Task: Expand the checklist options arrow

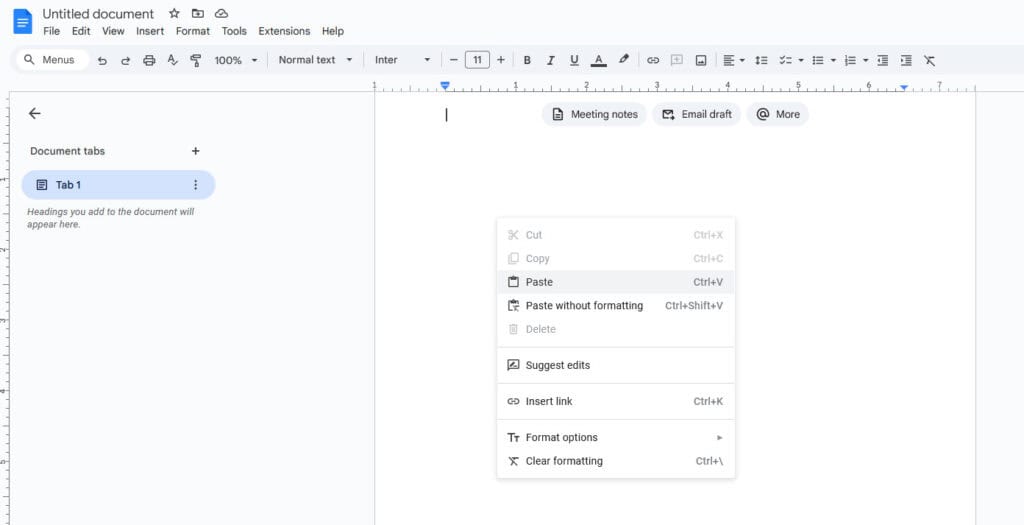Action: pyautogui.click(x=801, y=60)
